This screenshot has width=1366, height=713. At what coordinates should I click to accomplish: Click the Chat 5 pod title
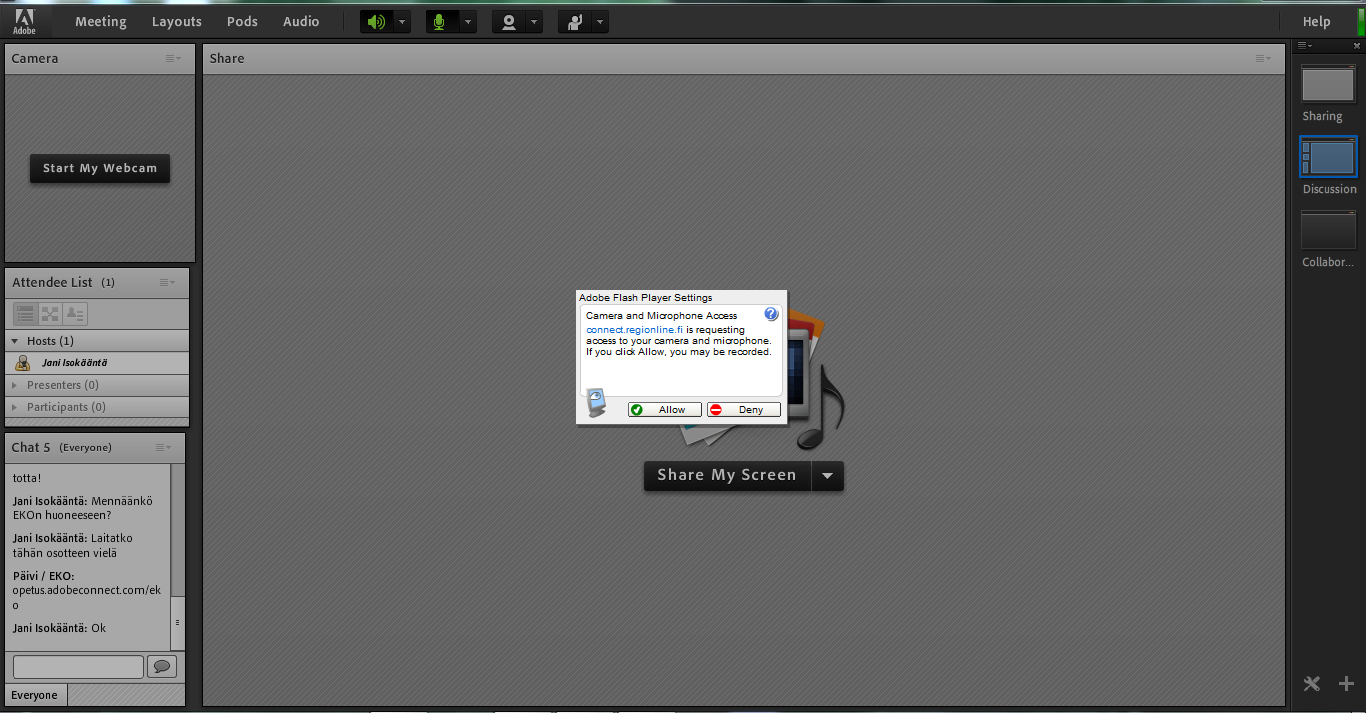[x=31, y=447]
